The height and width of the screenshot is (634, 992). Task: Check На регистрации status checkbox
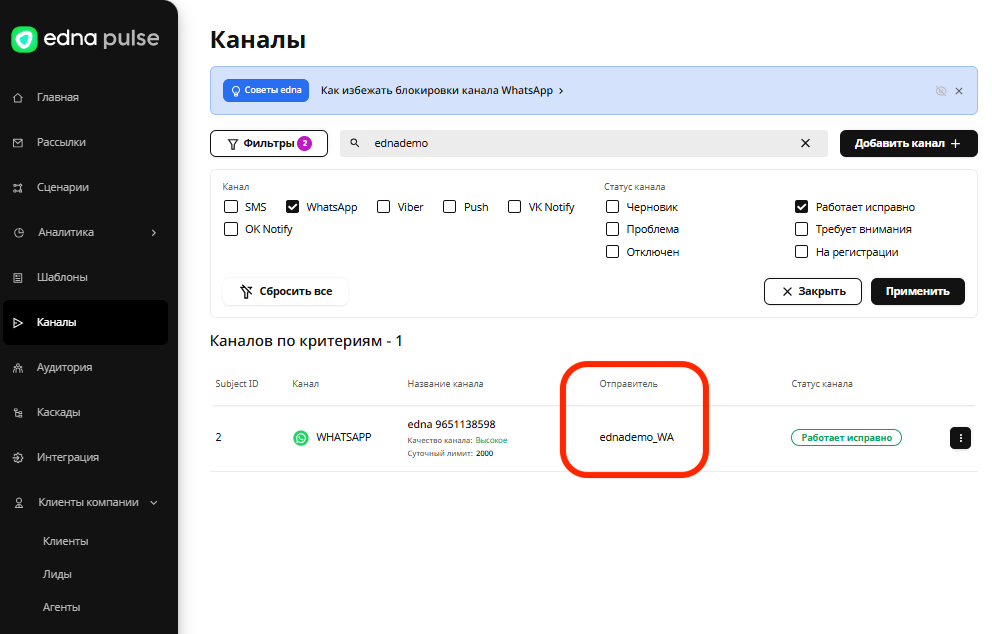click(x=802, y=252)
